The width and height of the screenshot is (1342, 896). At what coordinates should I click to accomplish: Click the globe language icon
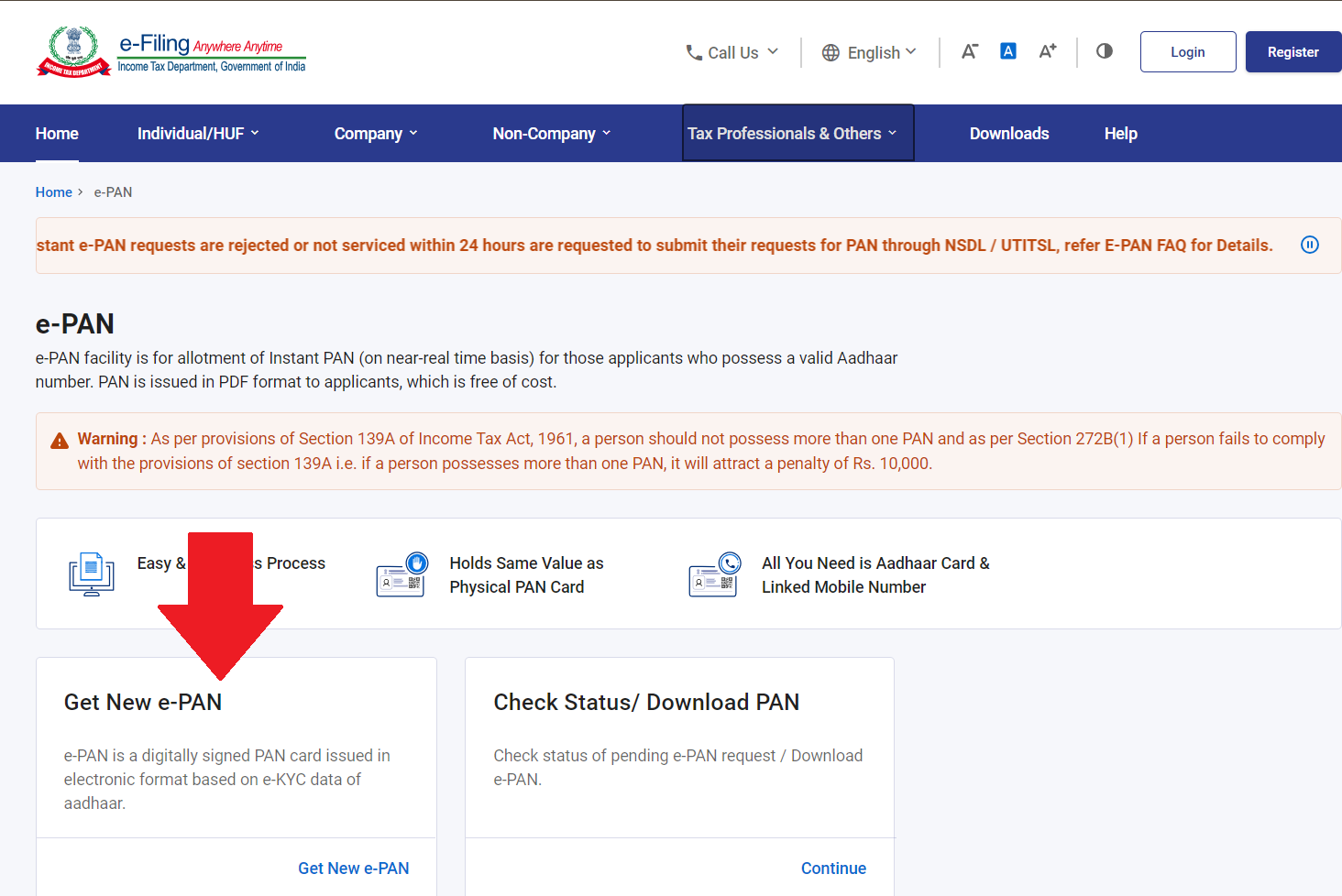click(830, 53)
